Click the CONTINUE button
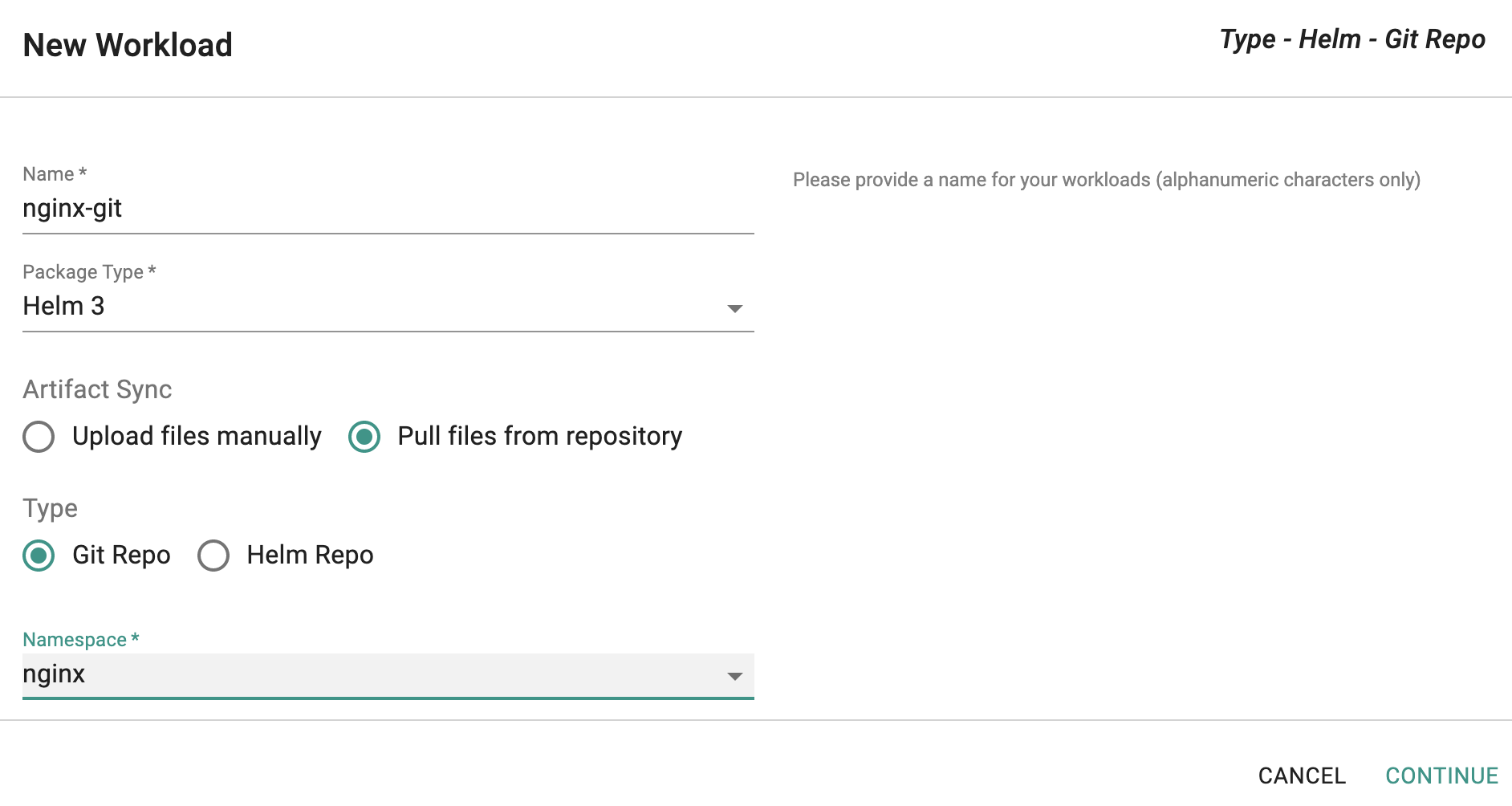 [x=1442, y=775]
